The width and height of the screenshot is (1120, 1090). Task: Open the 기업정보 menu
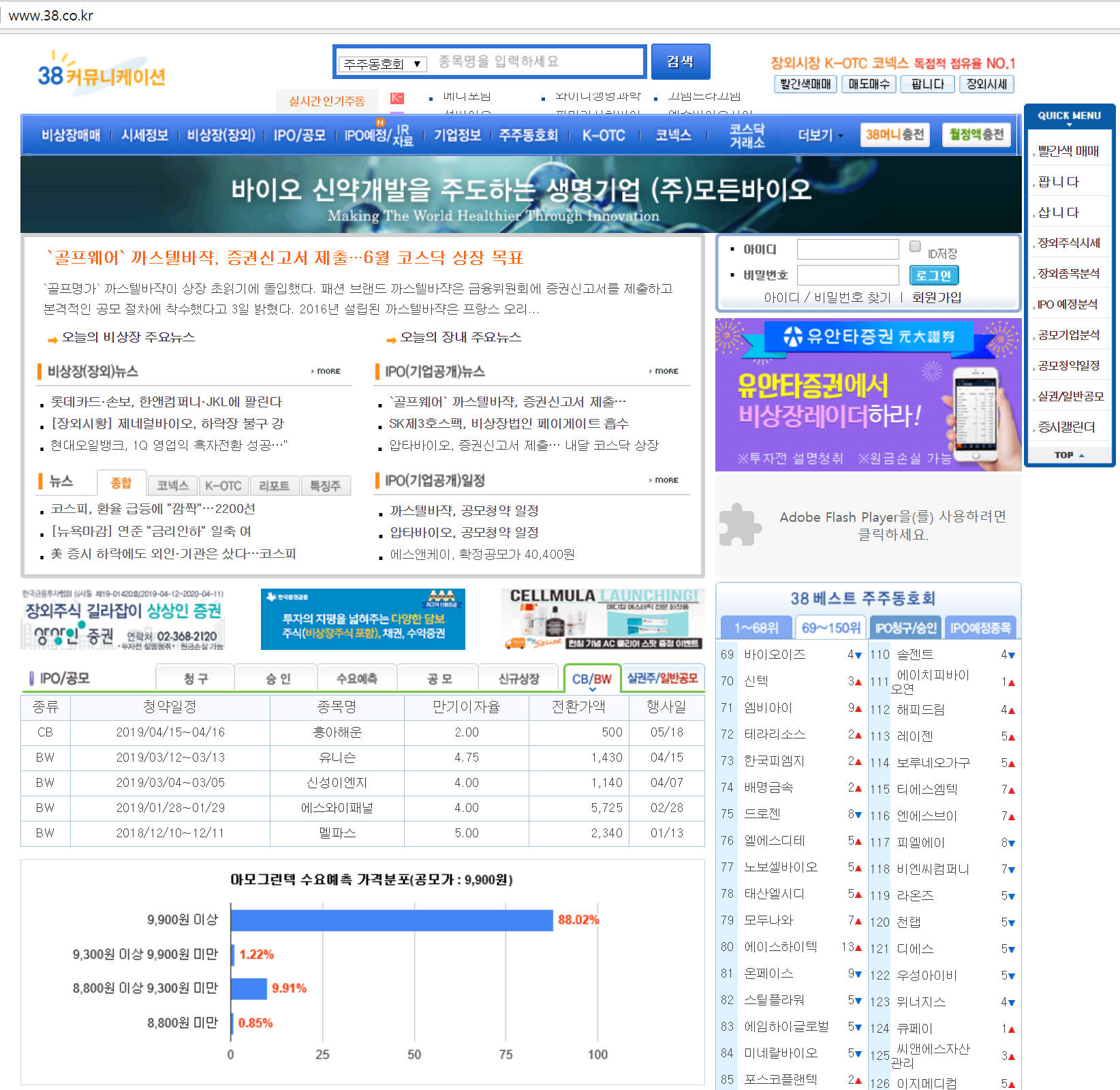point(457,135)
